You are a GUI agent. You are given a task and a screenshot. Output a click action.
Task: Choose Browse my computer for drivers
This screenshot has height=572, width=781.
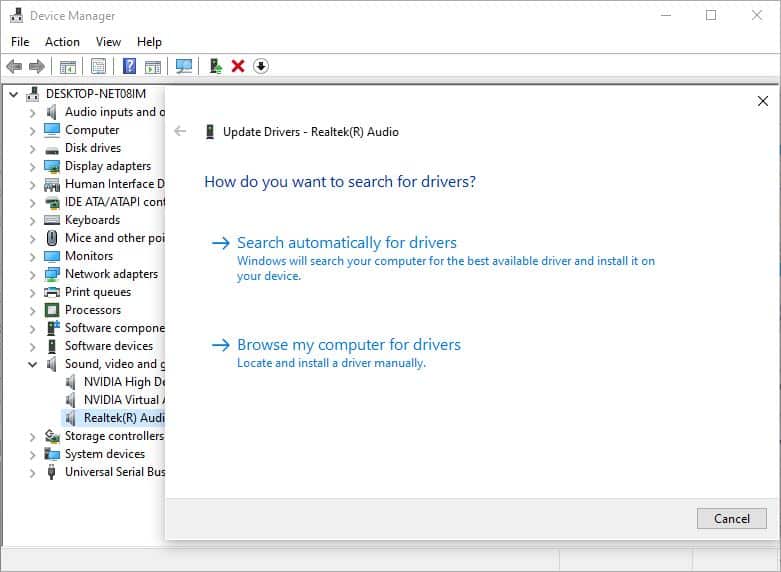[348, 345]
